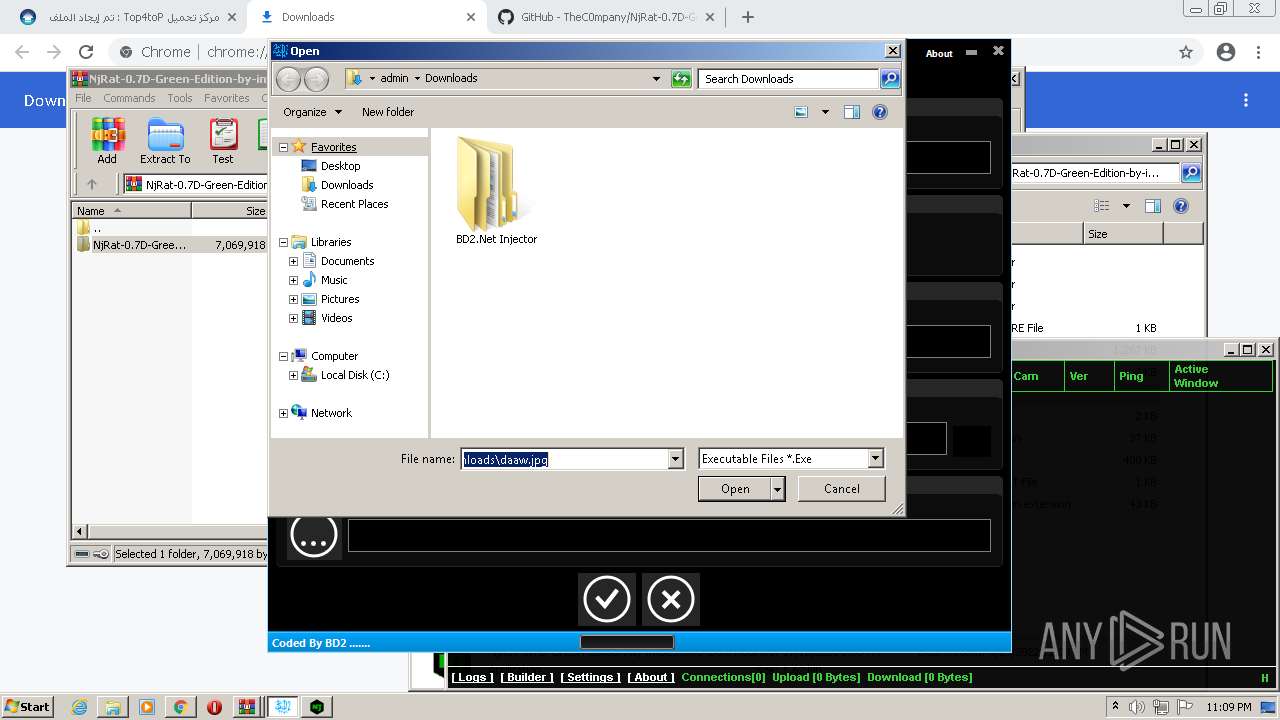This screenshot has width=1280, height=720.
Task: Click the File name input field
Action: (x=564, y=459)
